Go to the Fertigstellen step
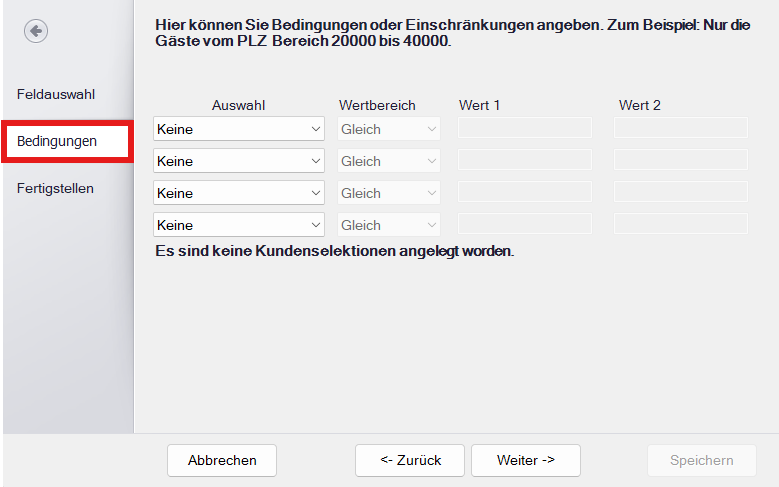 pyautogui.click(x=56, y=188)
